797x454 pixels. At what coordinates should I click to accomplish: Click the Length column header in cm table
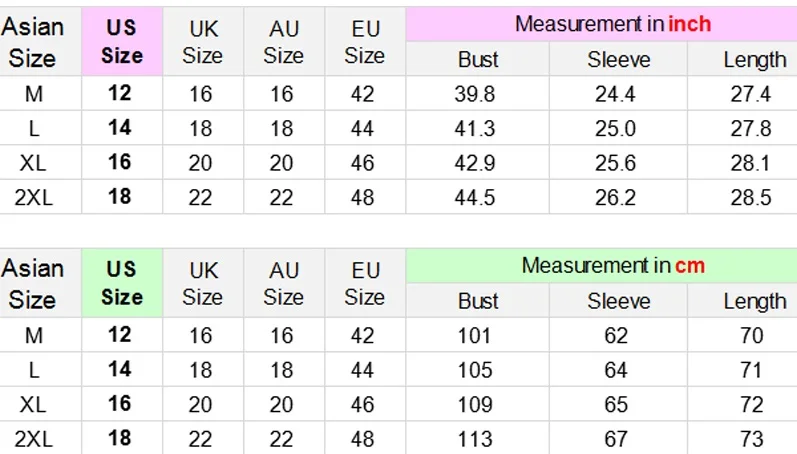[x=755, y=301]
